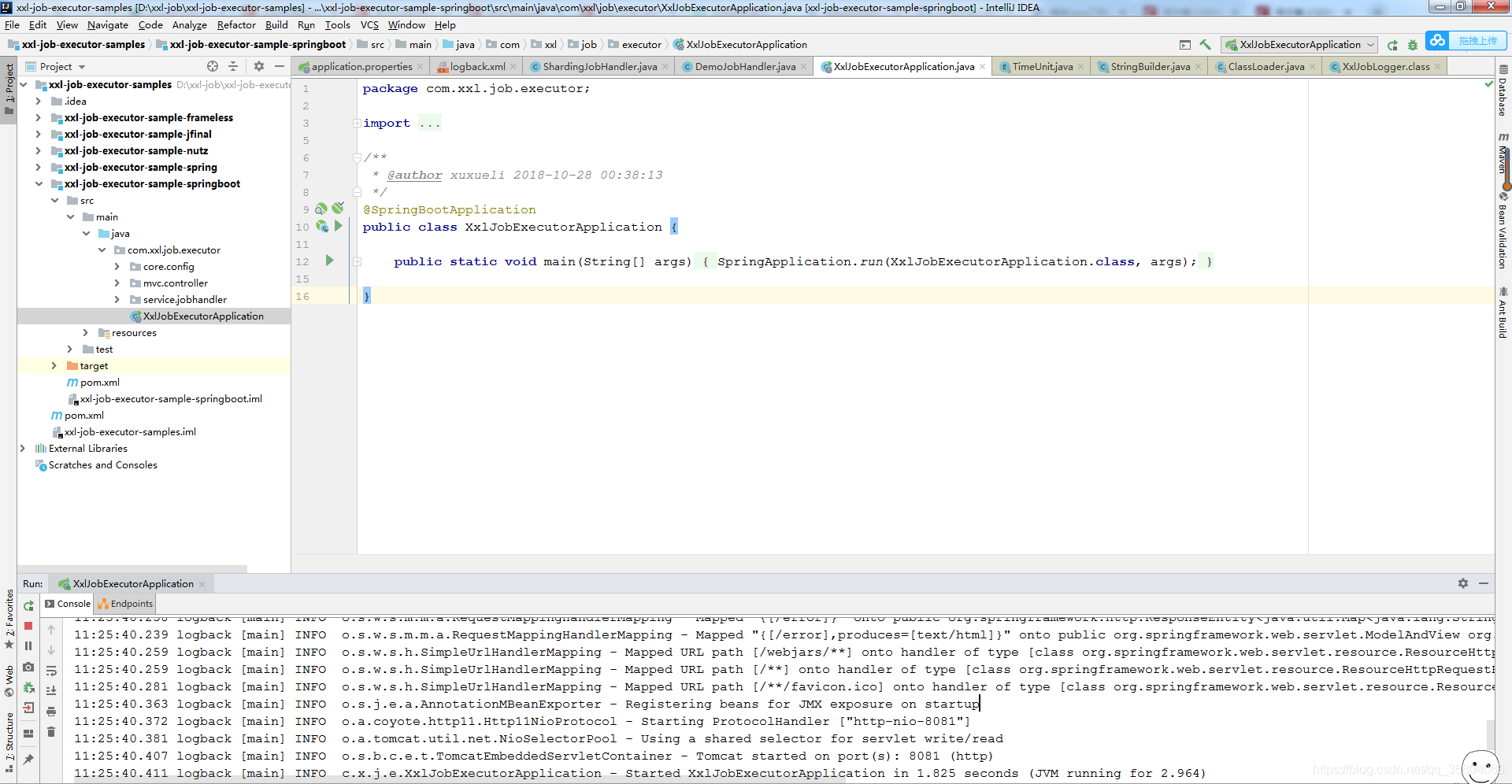Open the Build menu
The width and height of the screenshot is (1512, 784).
[276, 25]
